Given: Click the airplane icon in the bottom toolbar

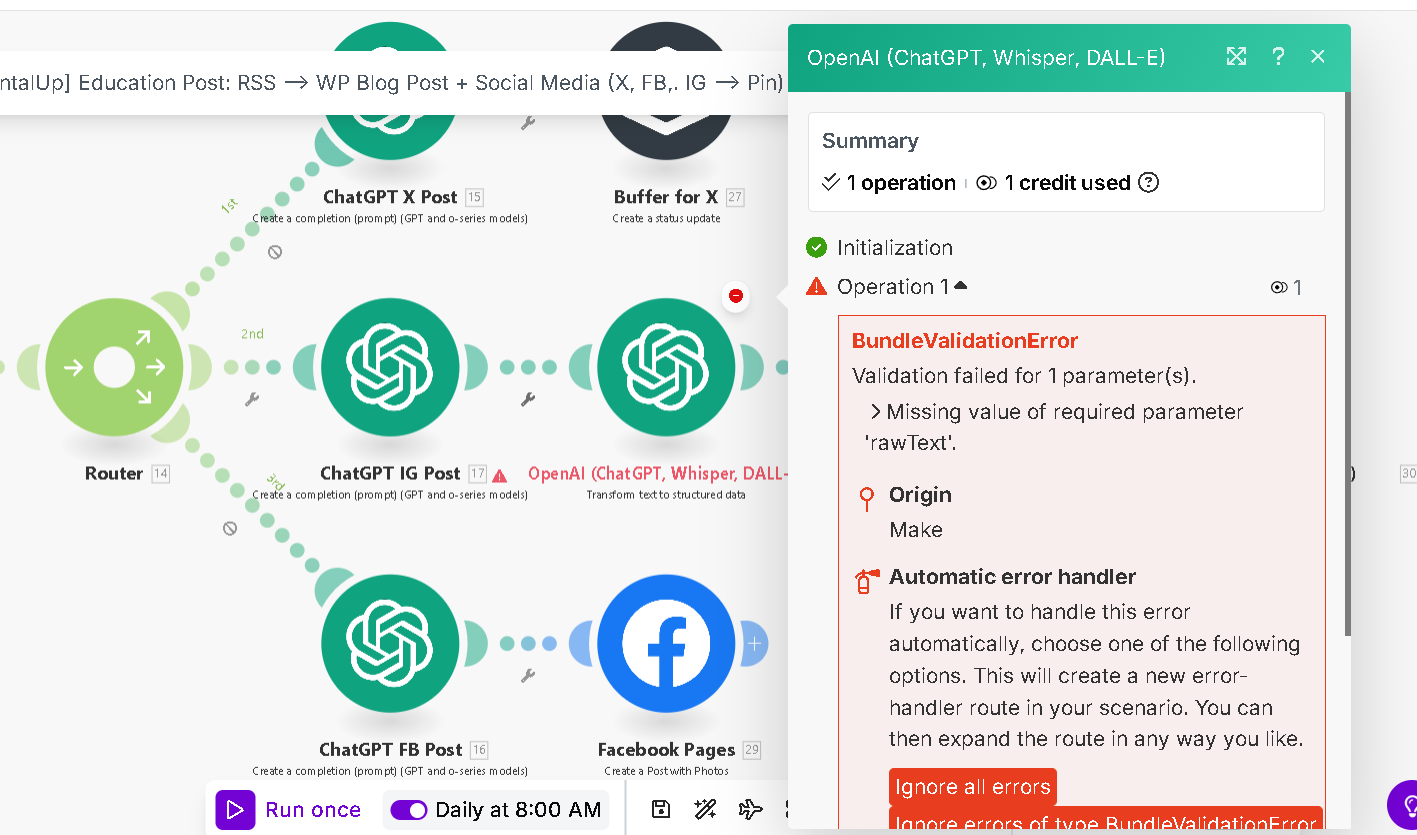Looking at the screenshot, I should (x=750, y=809).
